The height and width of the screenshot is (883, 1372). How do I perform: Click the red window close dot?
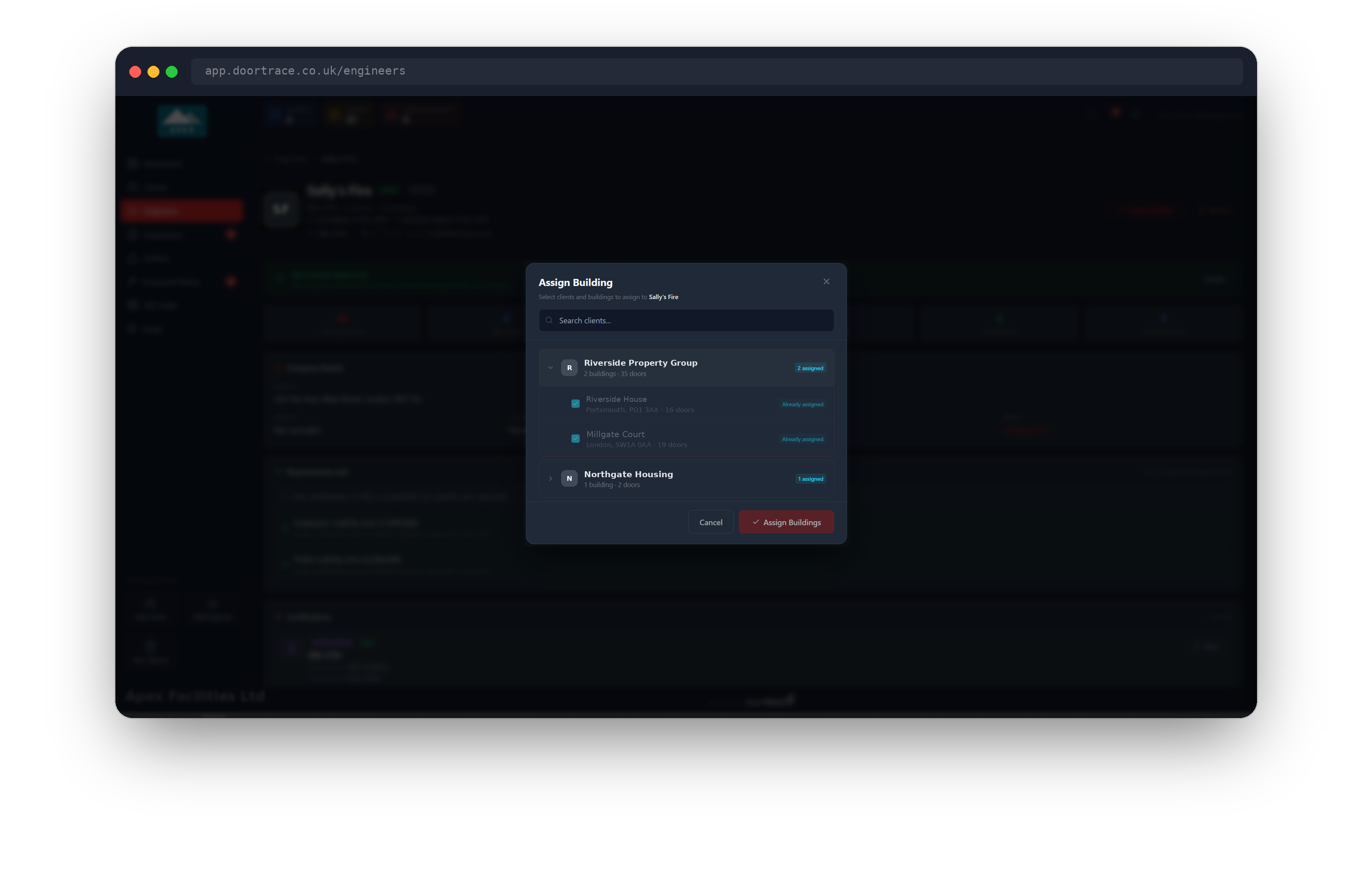135,72
